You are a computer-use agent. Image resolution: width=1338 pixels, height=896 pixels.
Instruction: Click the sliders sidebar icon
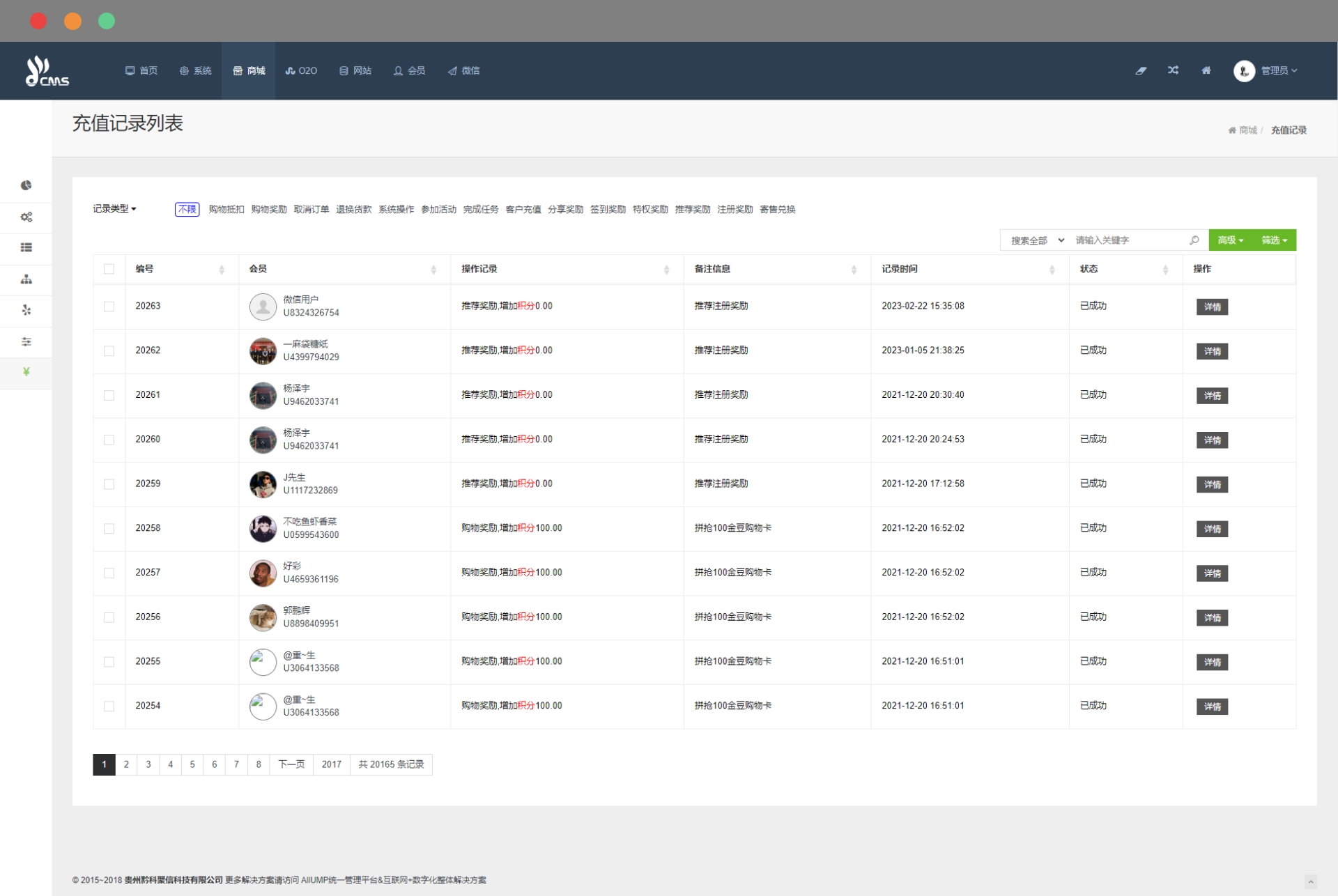click(x=26, y=341)
